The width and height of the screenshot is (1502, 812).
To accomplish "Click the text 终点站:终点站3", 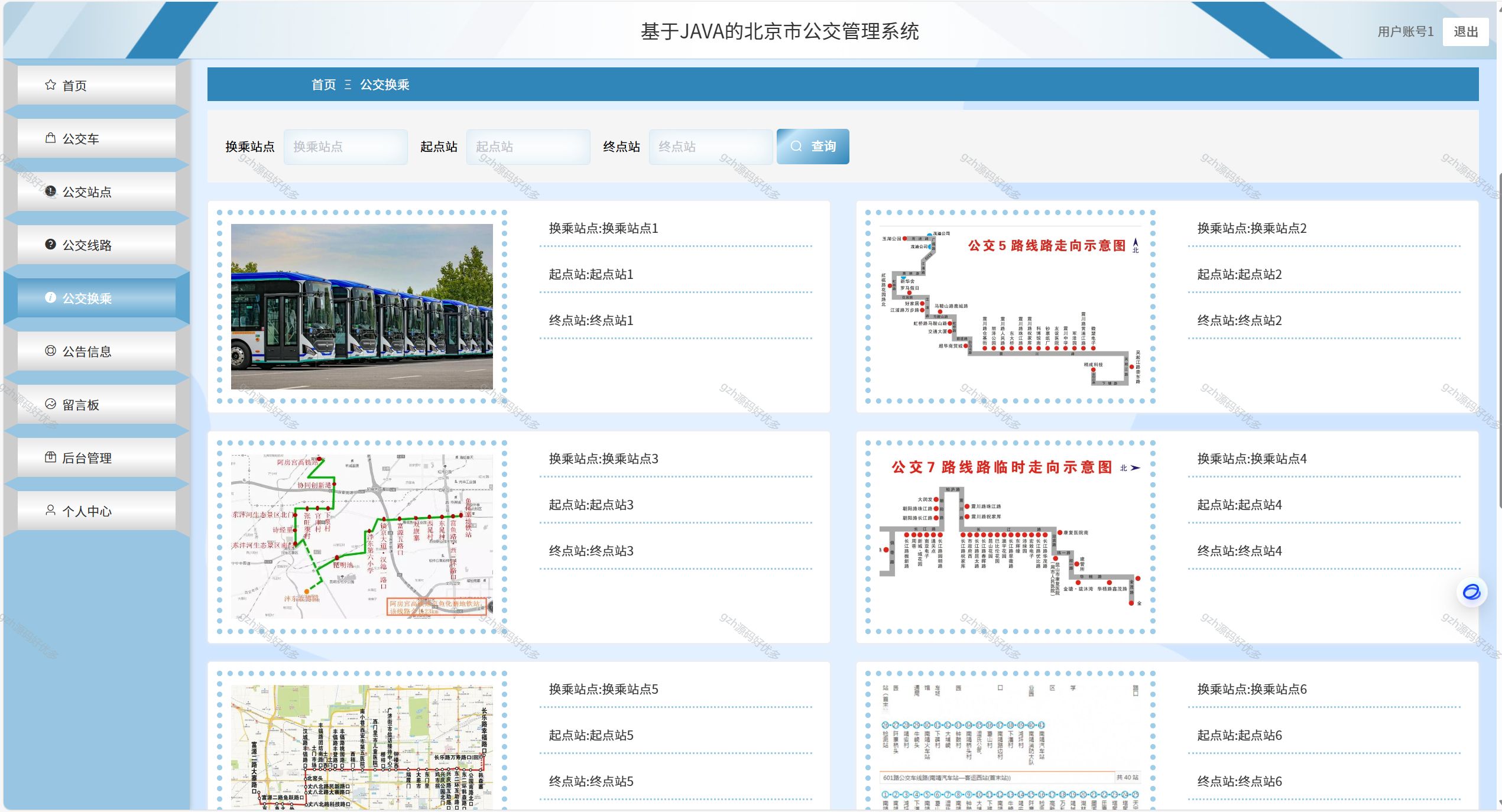I will (x=591, y=551).
